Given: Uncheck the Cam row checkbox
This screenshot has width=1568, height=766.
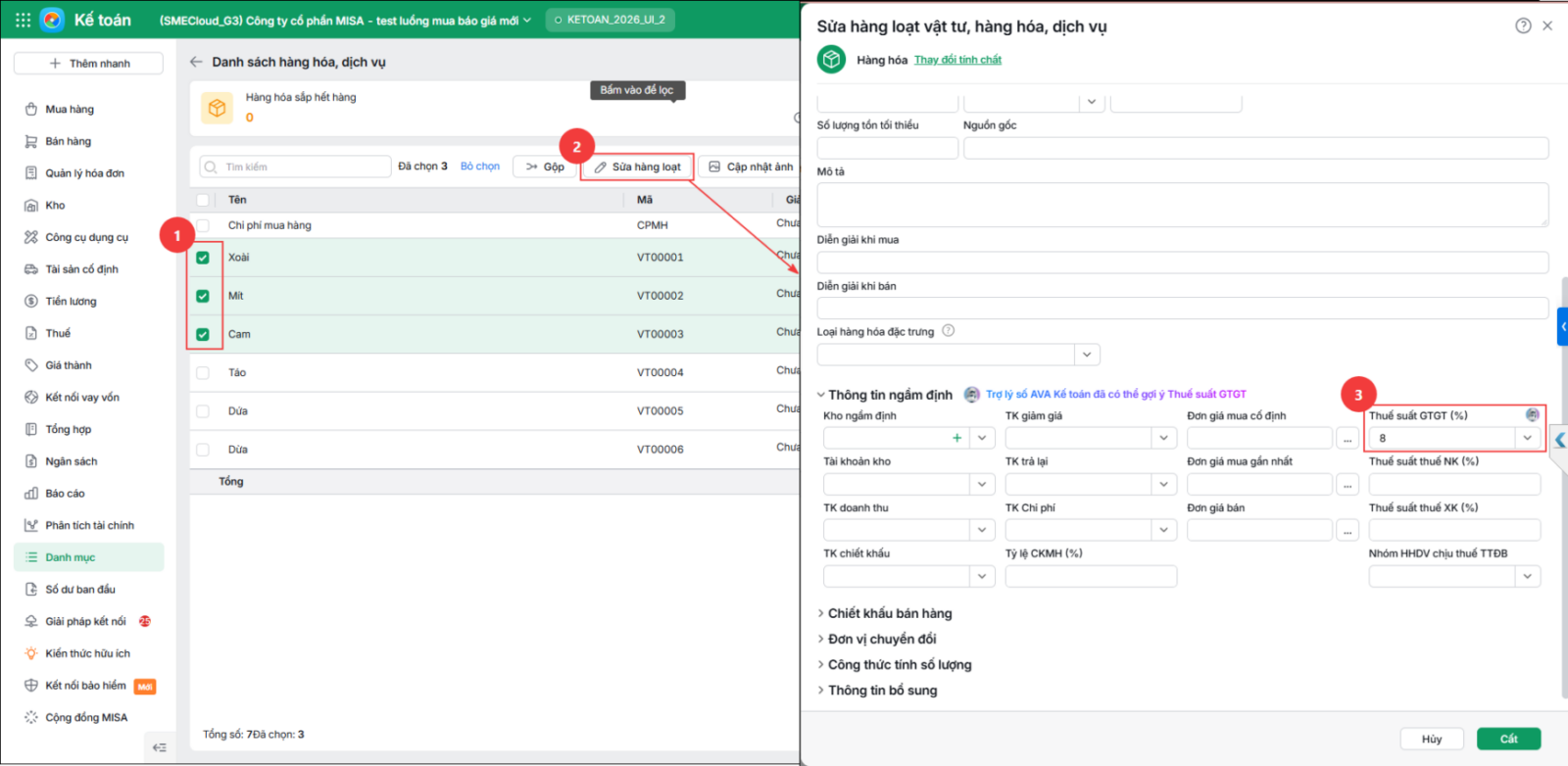Looking at the screenshot, I should pyautogui.click(x=203, y=334).
